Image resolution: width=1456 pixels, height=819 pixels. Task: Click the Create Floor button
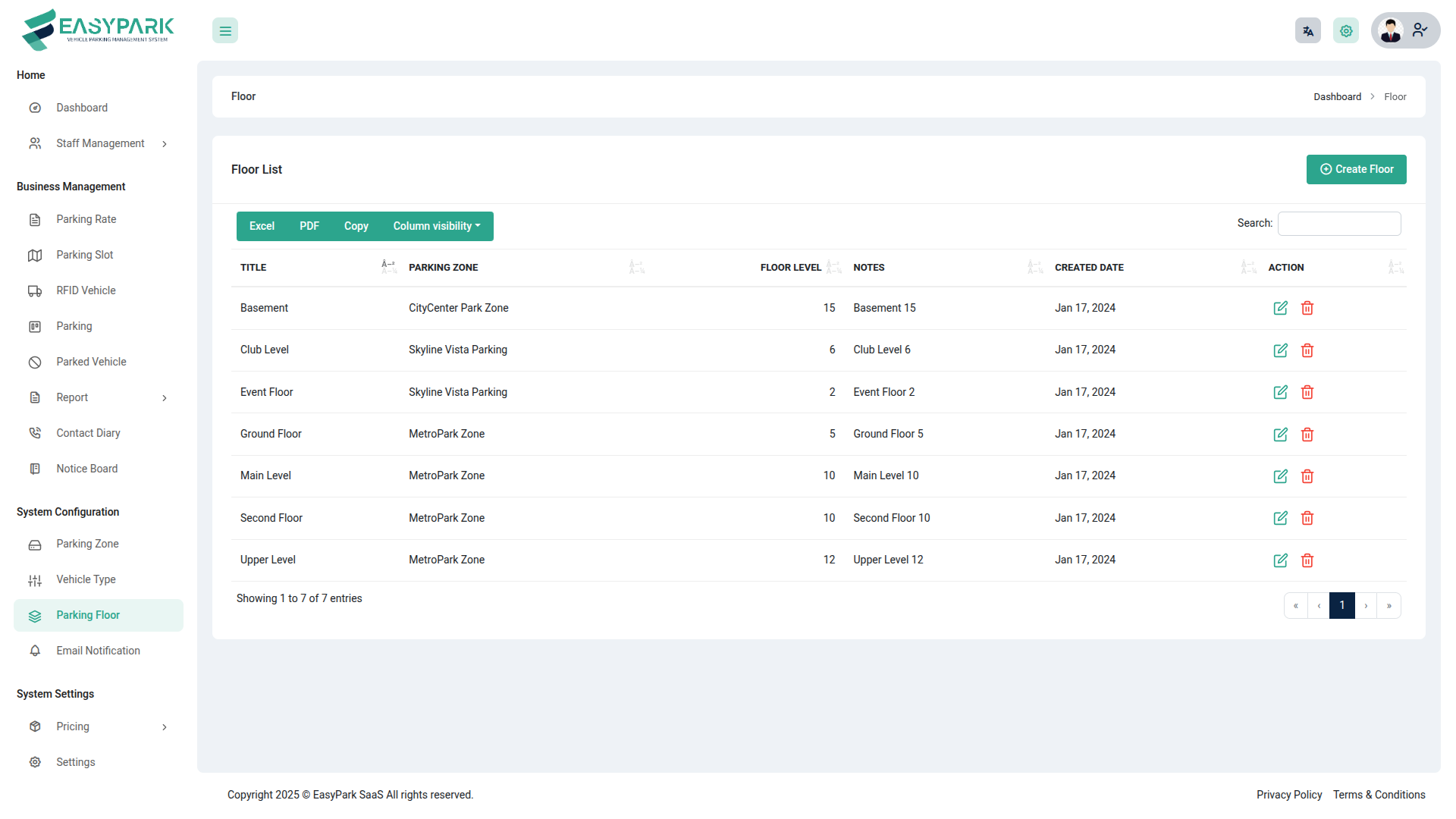[x=1356, y=169]
